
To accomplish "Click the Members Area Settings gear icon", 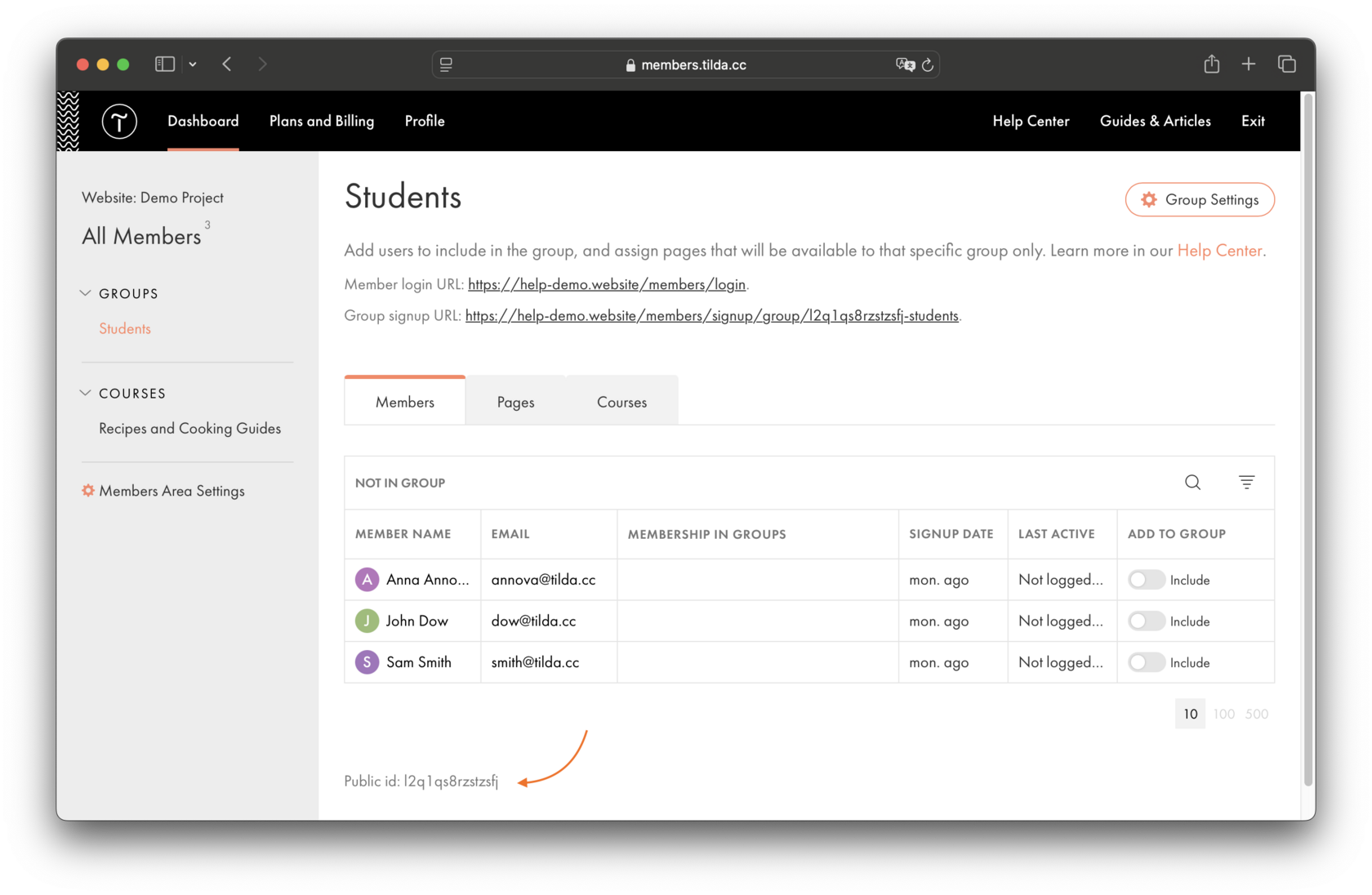I will pos(87,490).
